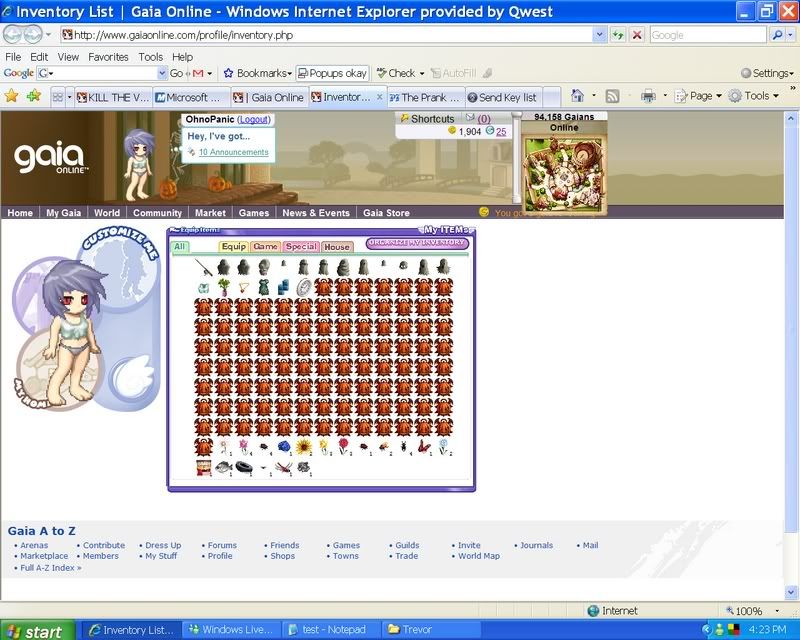Select the red butterfly inventory item

click(x=423, y=447)
